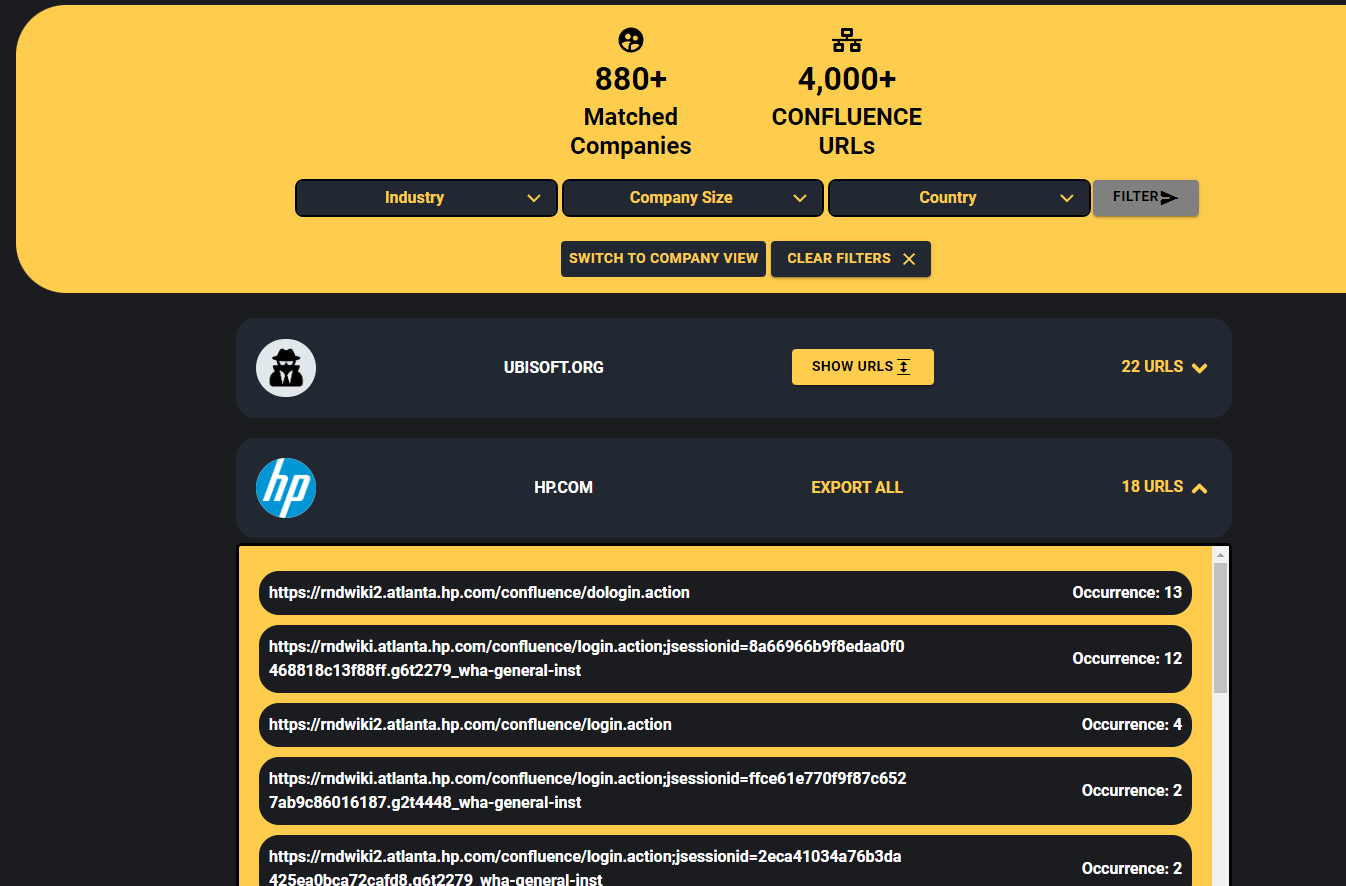Open the Country dropdown

959,198
